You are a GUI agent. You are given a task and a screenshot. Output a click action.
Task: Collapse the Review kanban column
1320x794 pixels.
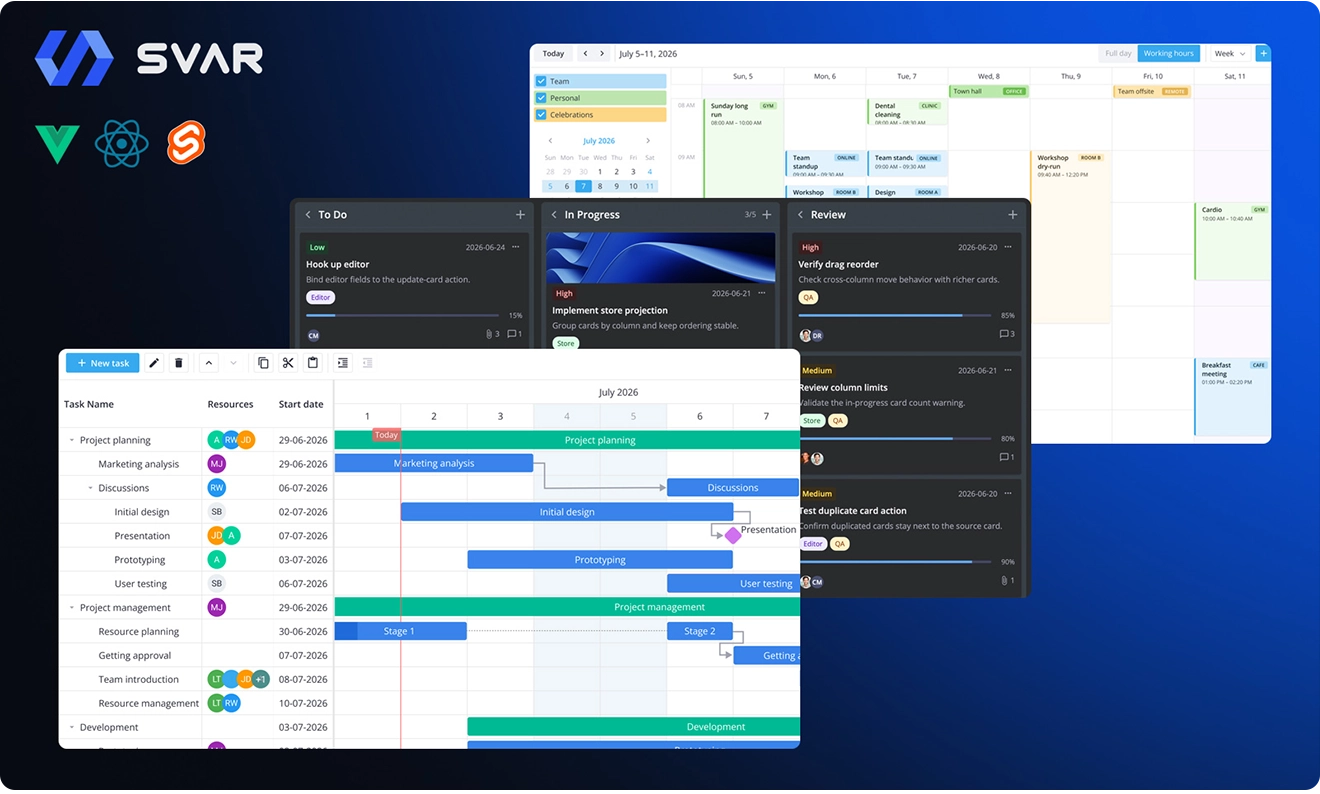(800, 215)
